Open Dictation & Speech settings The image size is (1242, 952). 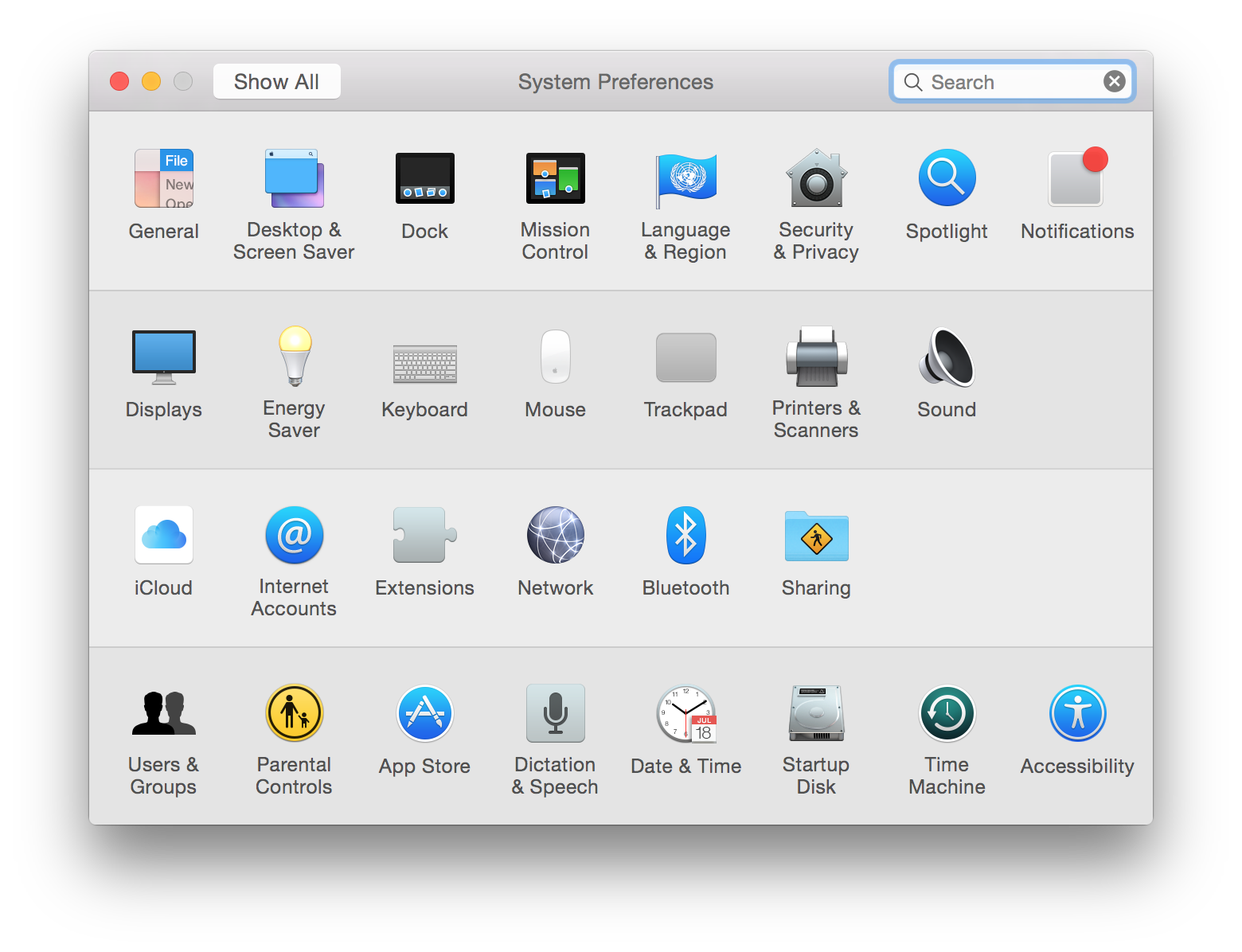coord(555,713)
